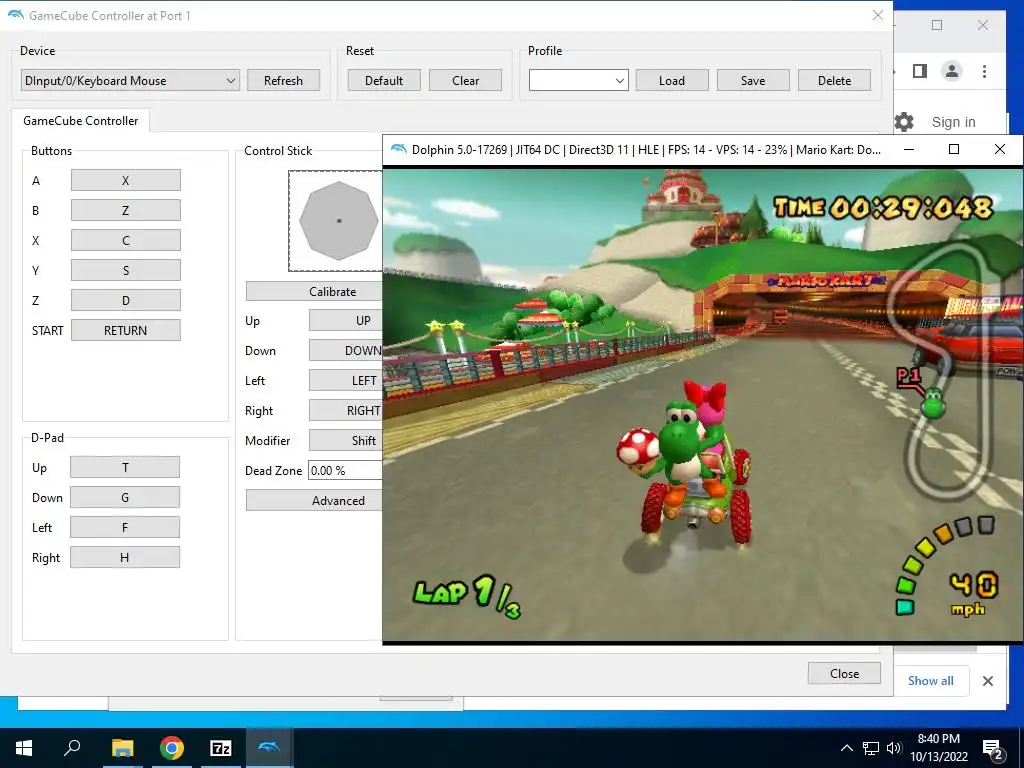Minimize the Dolphin game window
This screenshot has height=768, width=1024.
(x=908, y=150)
